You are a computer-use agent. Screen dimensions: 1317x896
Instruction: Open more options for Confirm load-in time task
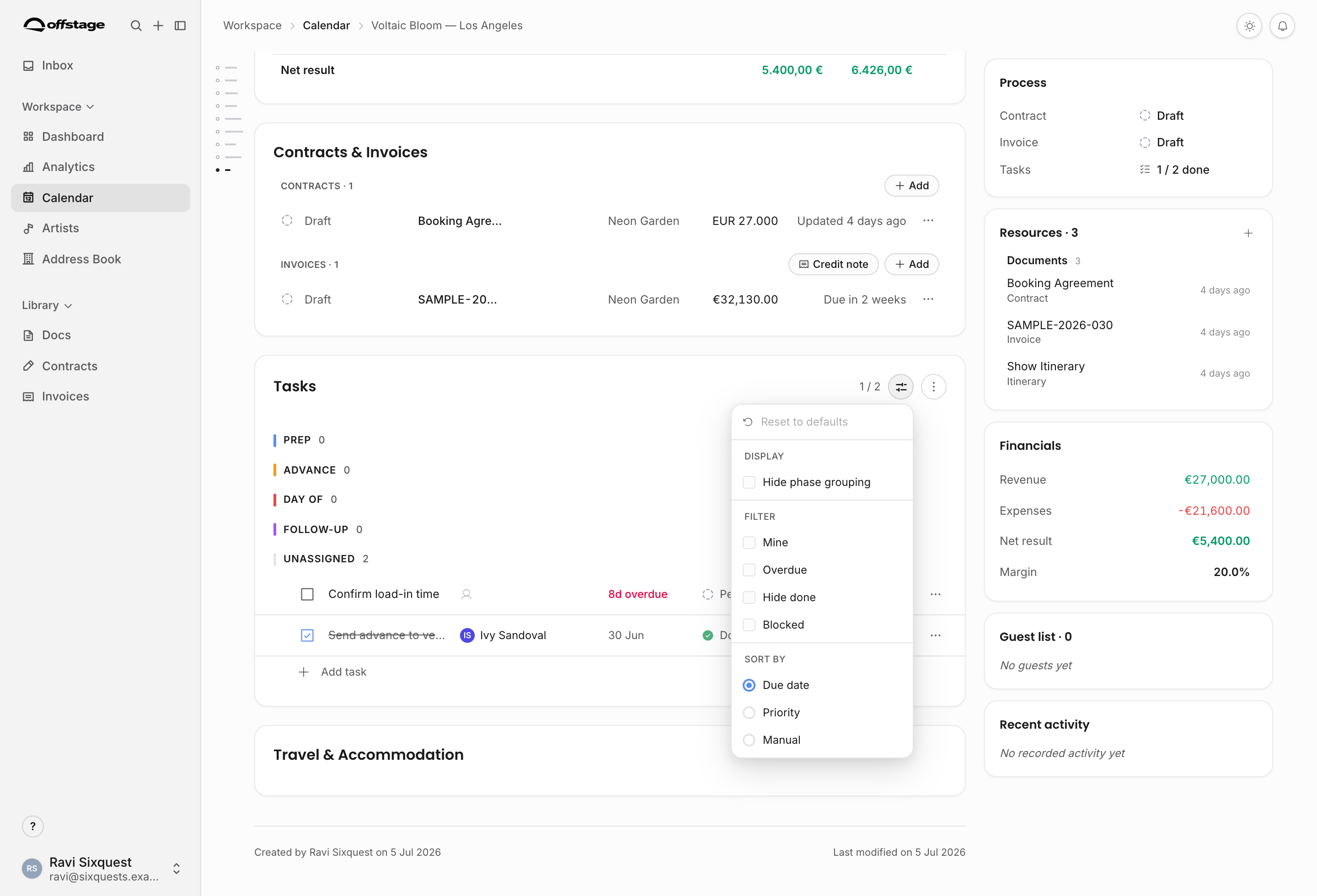pos(936,594)
